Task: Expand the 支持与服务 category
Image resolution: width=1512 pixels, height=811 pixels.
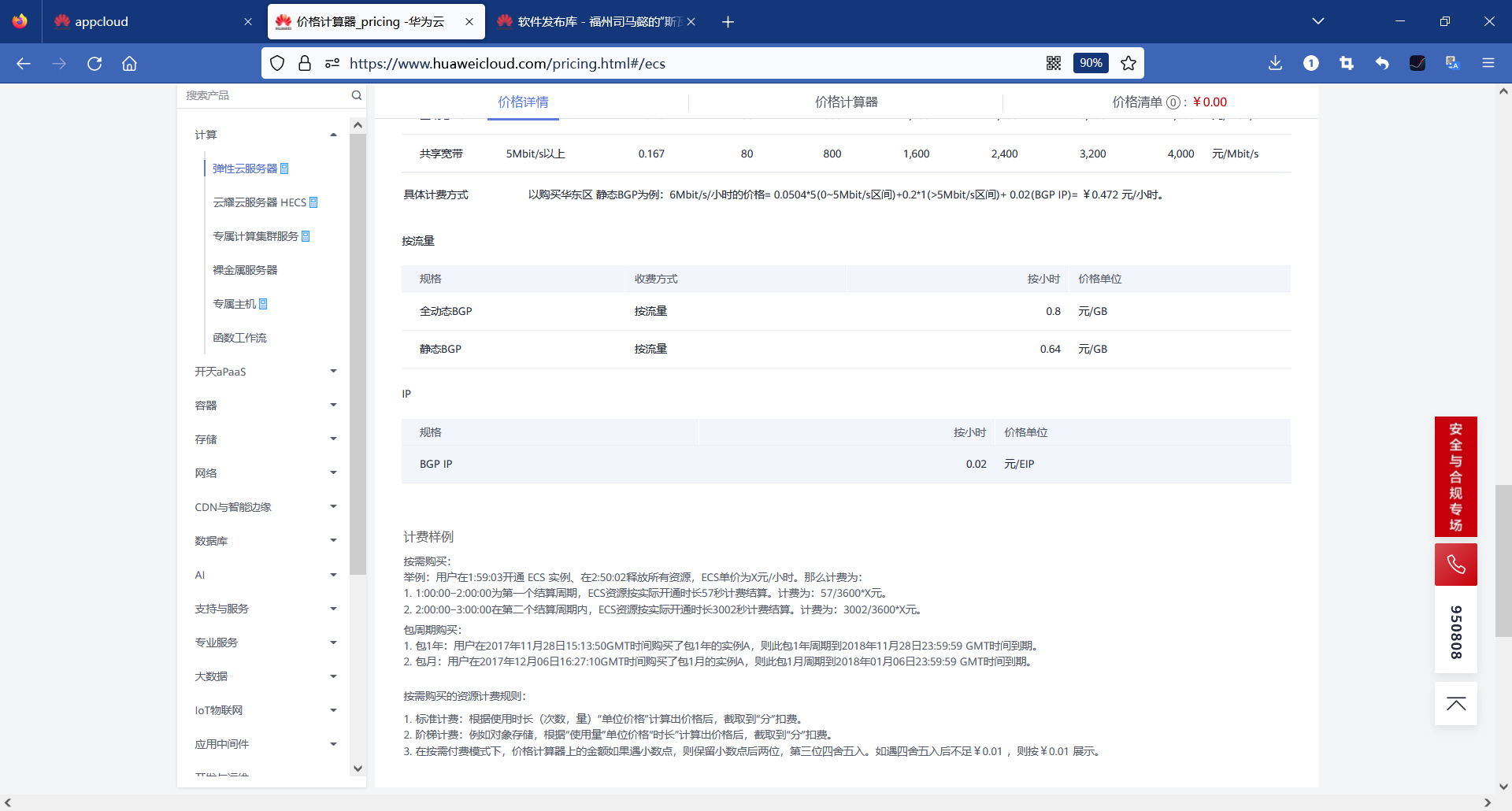Action: pyautogui.click(x=333, y=609)
